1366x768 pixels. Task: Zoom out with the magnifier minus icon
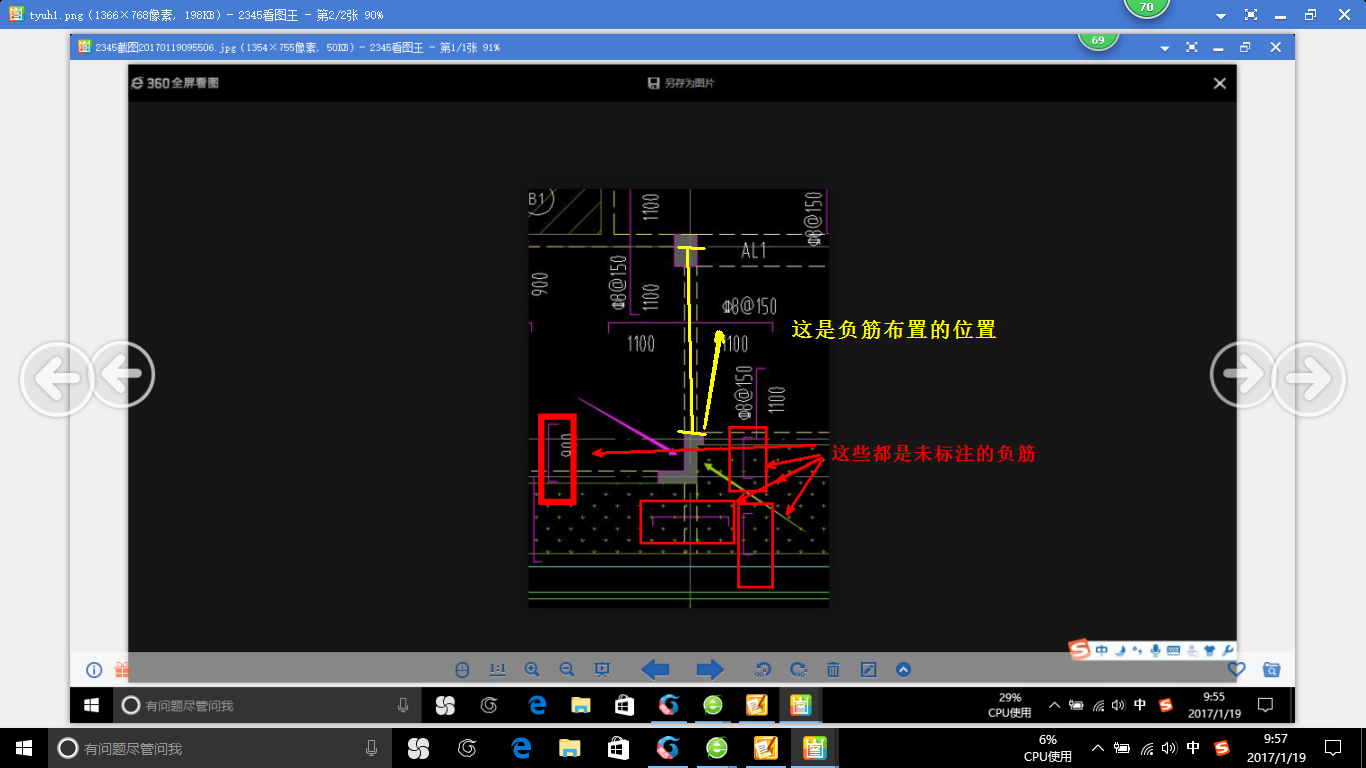click(x=566, y=670)
